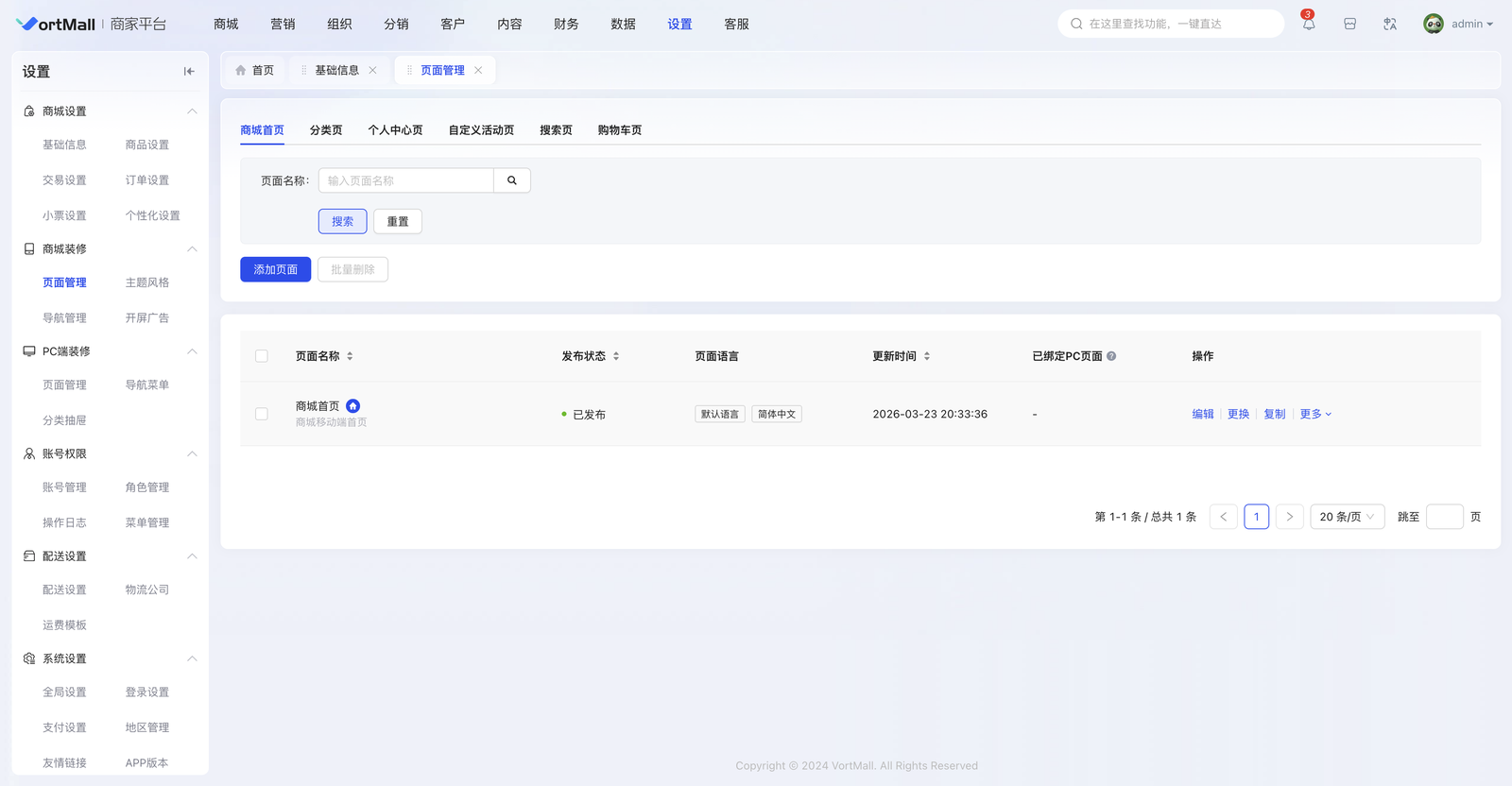Click the home badge next to 商城首页
1512x786 pixels.
tap(352, 406)
